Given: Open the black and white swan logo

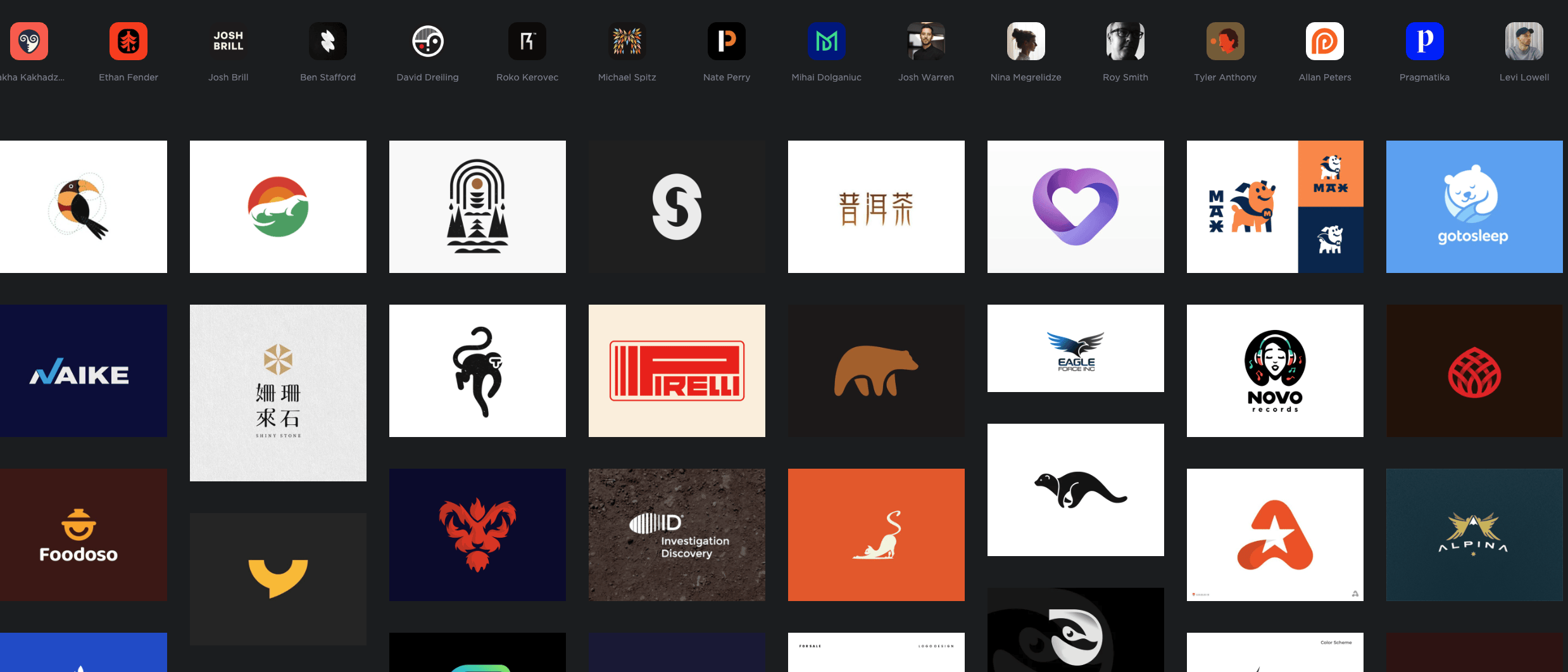Looking at the screenshot, I should pos(1076,630).
